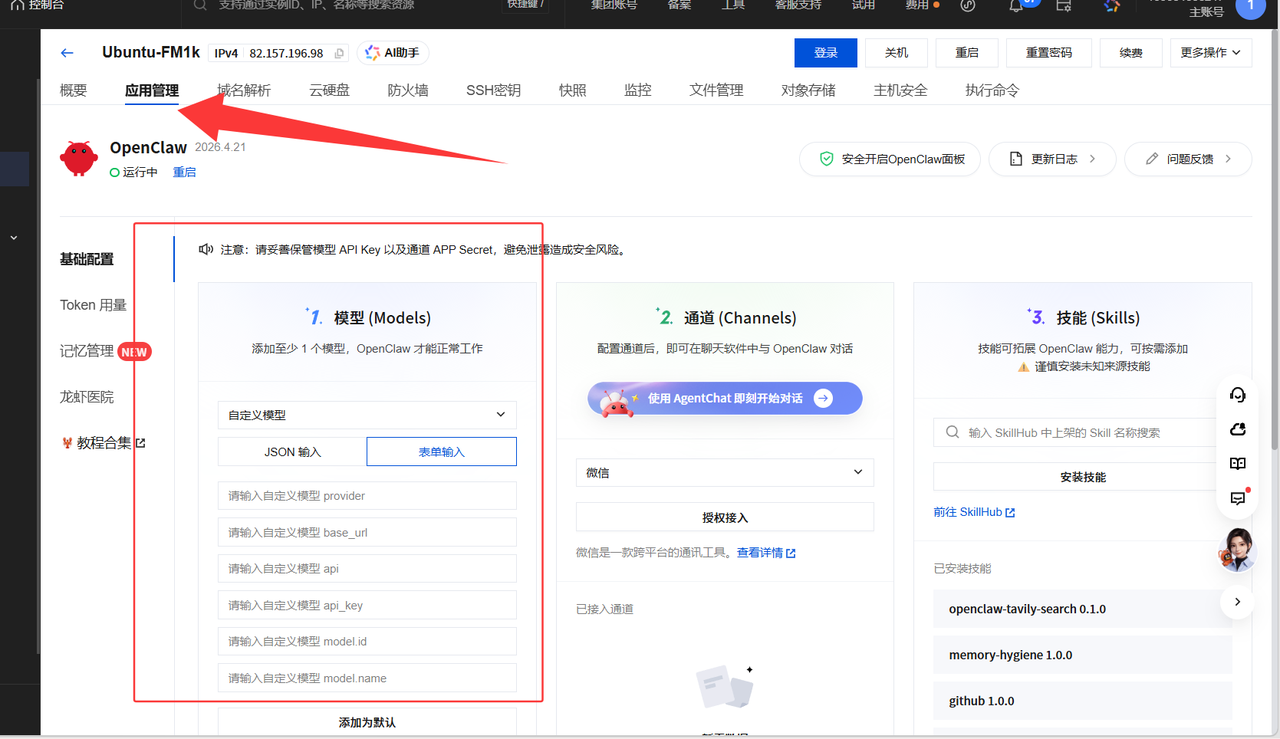The height and width of the screenshot is (739, 1280).
Task: Copy the IPv4 address with the copy icon
Action: pyautogui.click(x=340, y=53)
